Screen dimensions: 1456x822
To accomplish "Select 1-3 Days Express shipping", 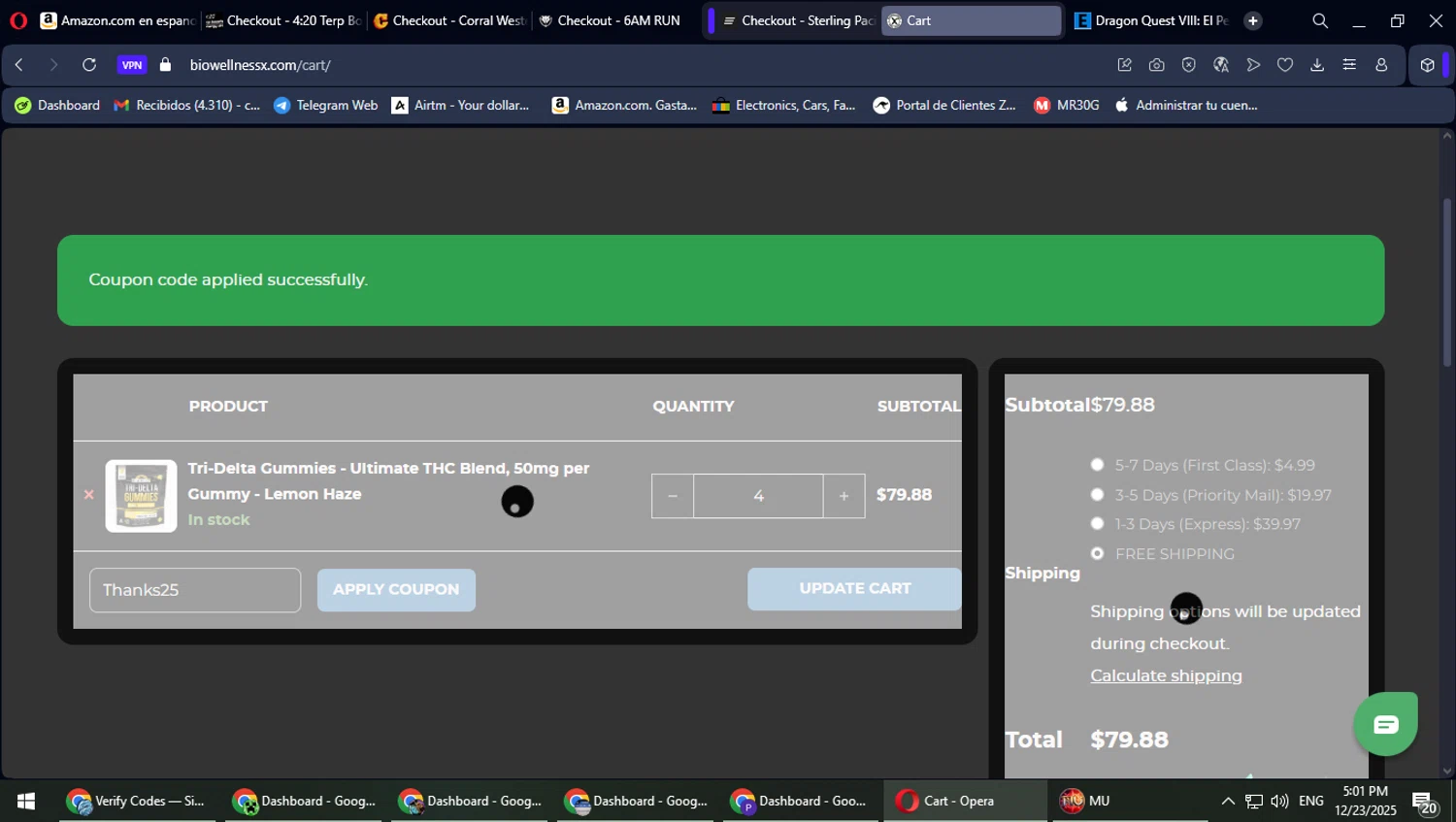I will point(1097,524).
